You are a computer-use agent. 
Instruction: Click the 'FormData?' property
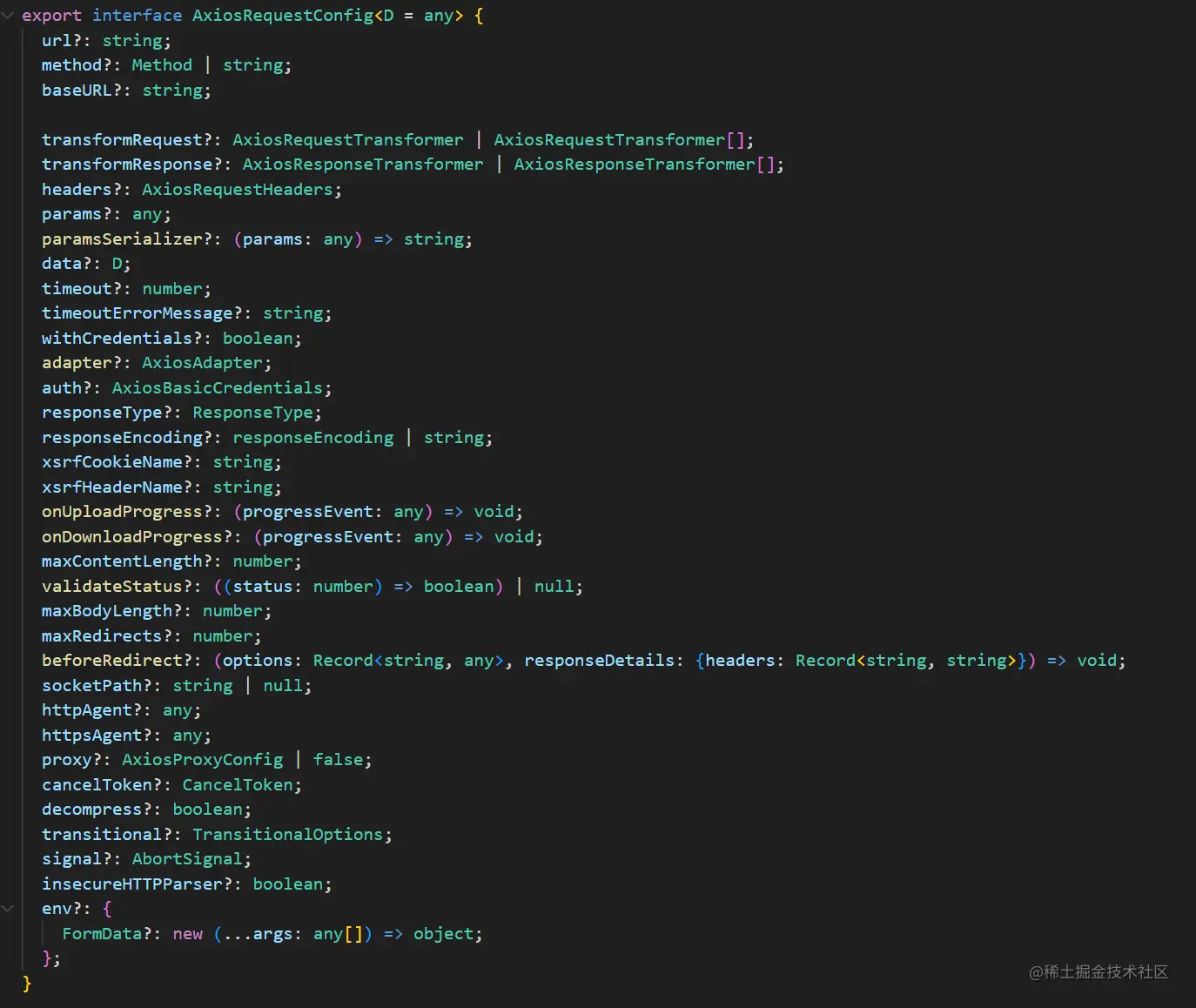click(x=106, y=934)
